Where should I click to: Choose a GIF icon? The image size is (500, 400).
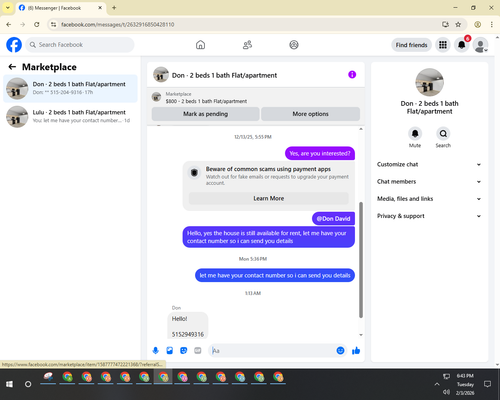tap(198, 351)
